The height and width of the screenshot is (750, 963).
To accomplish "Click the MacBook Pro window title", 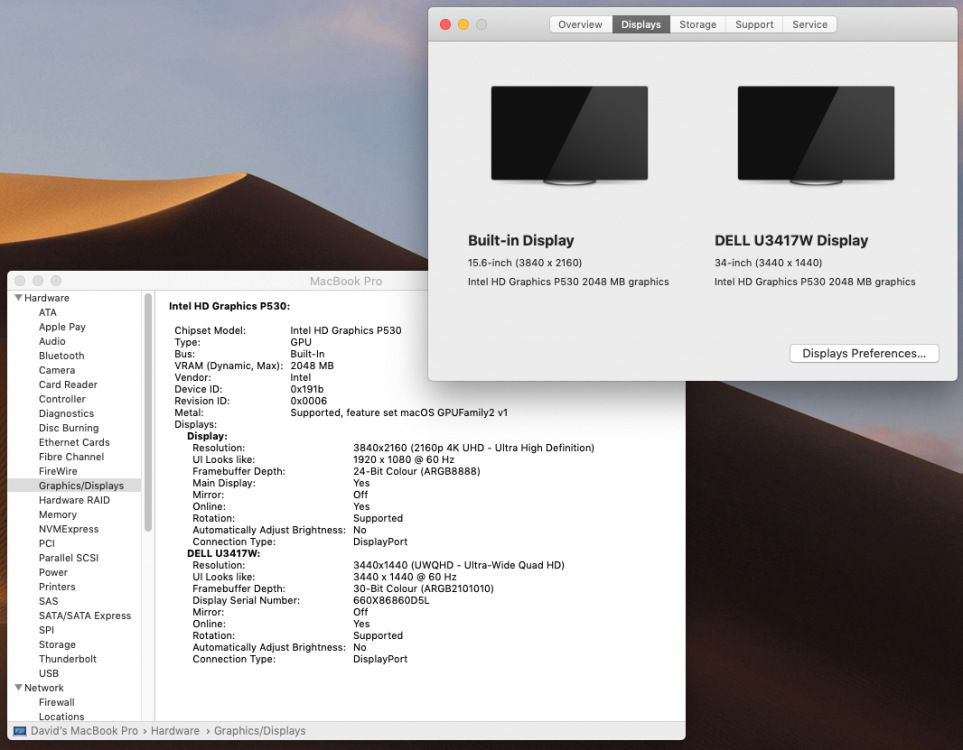I will tap(346, 281).
